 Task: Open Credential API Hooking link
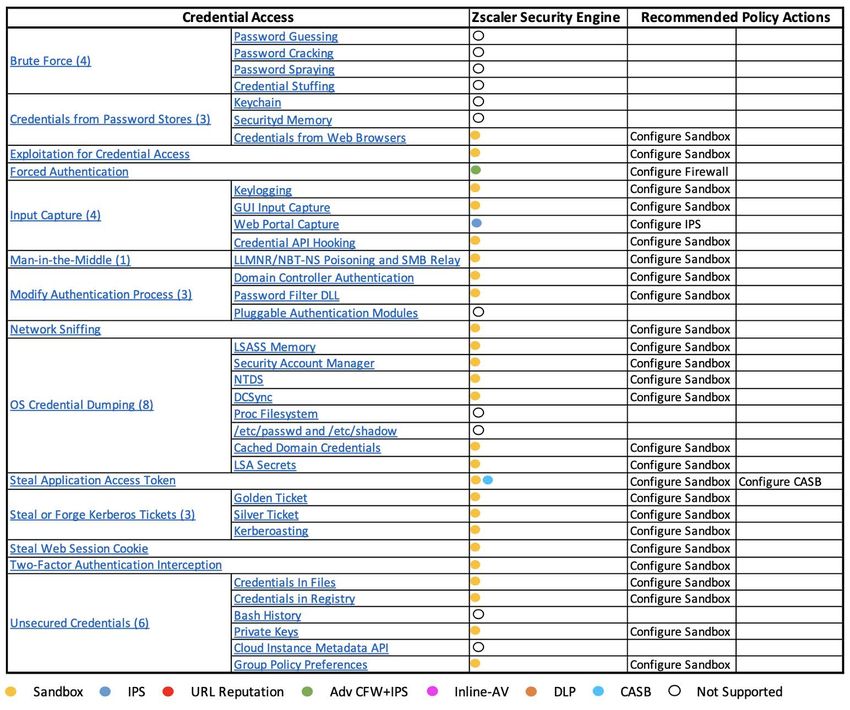(x=295, y=243)
